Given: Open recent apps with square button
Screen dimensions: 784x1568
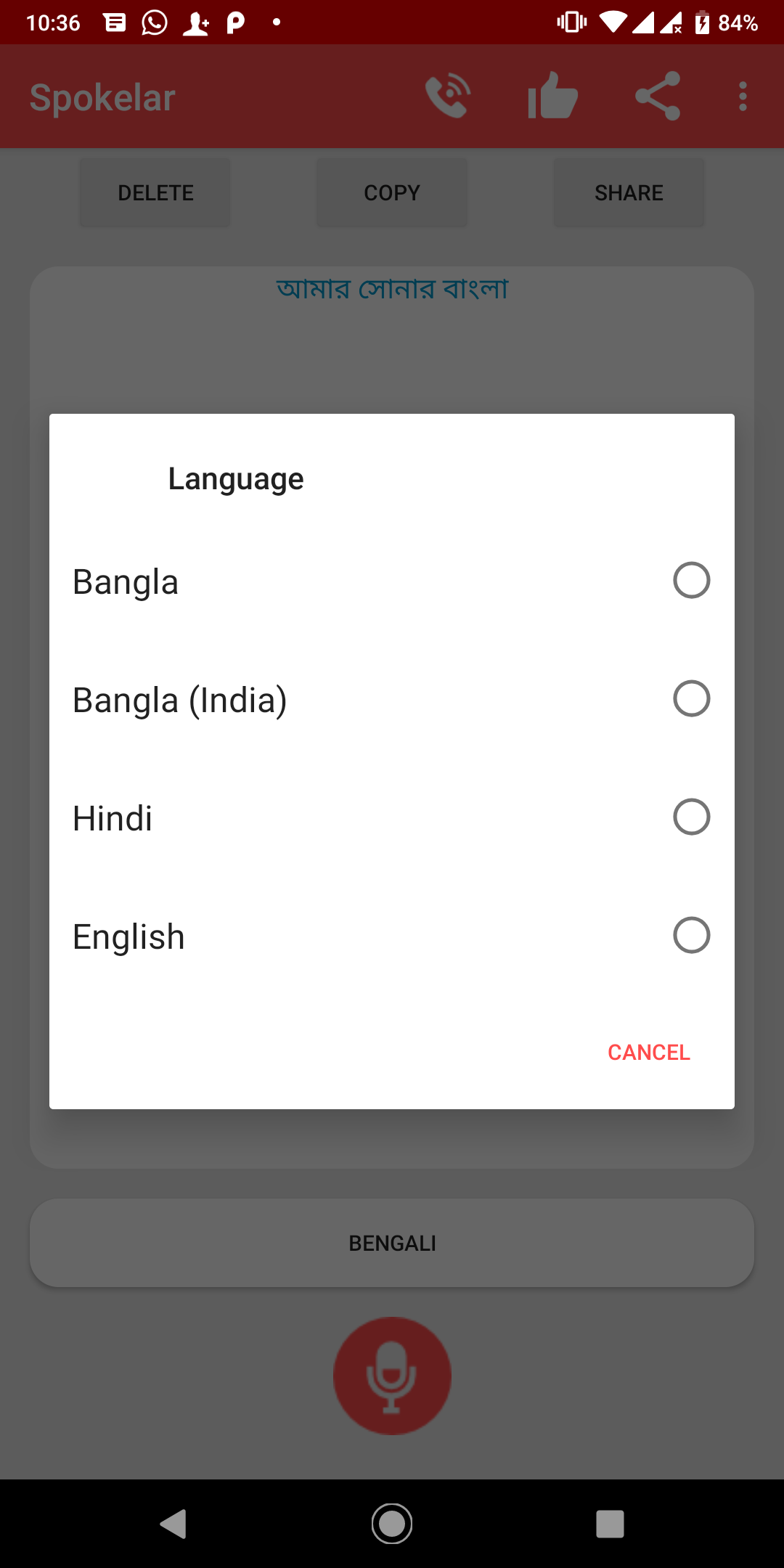Looking at the screenshot, I should pyautogui.click(x=610, y=1524).
